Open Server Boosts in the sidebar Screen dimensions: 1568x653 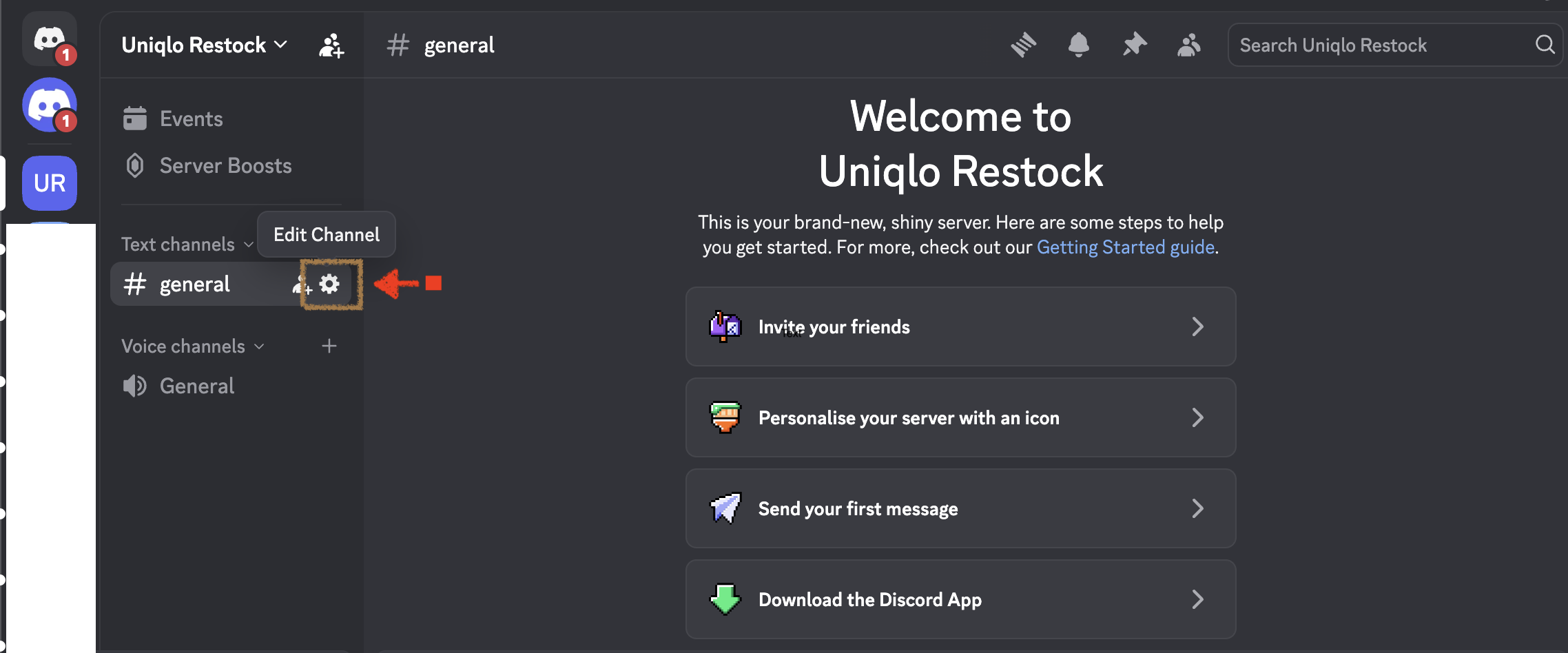231,165
